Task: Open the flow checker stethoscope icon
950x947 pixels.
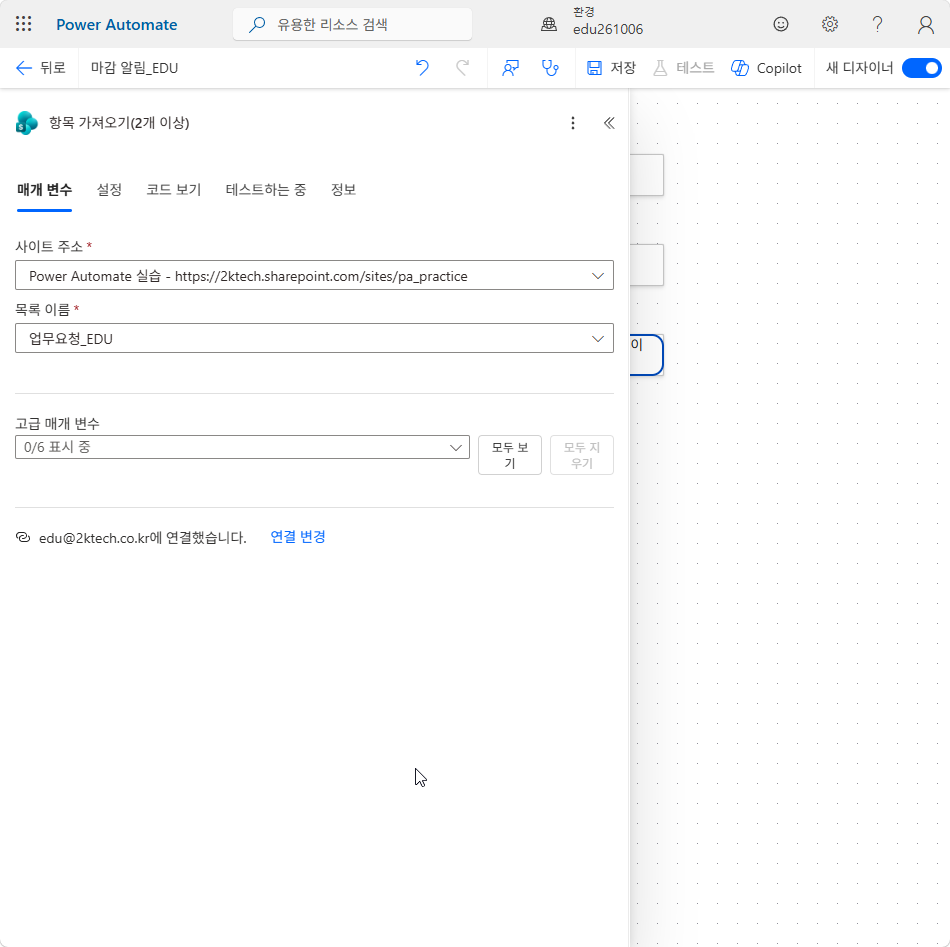Action: tap(550, 68)
